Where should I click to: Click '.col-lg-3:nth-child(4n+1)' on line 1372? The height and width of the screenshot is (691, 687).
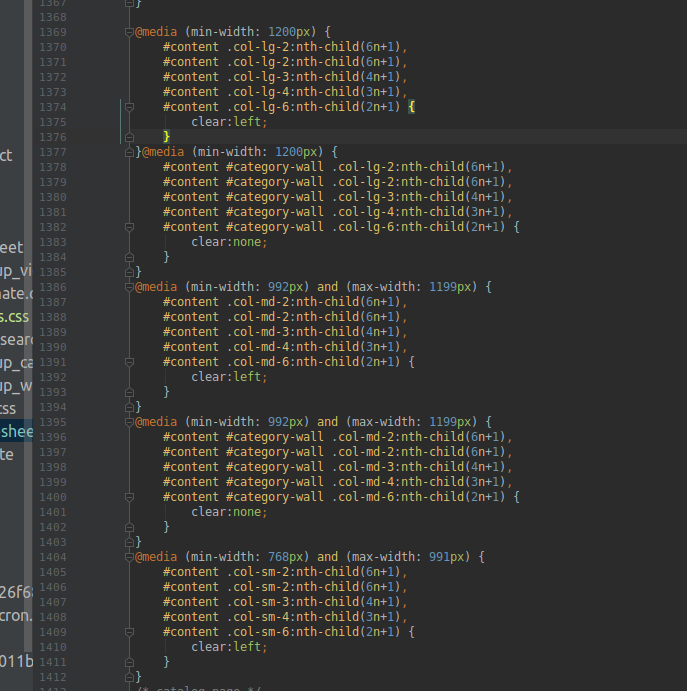pyautogui.click(x=313, y=77)
